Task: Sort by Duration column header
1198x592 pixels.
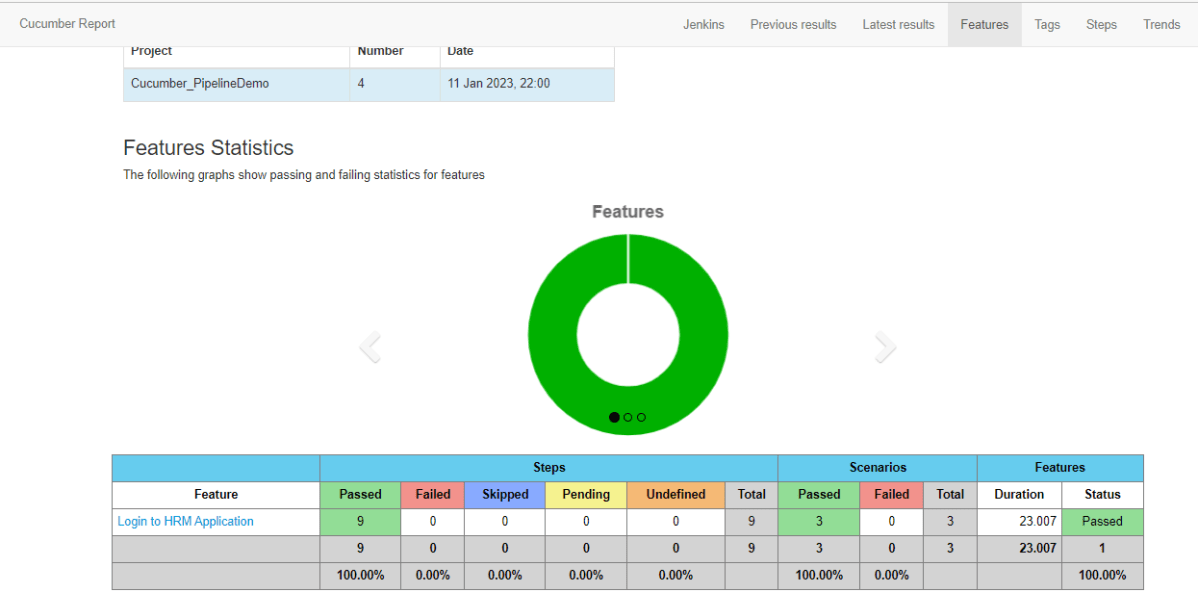Action: (1018, 494)
